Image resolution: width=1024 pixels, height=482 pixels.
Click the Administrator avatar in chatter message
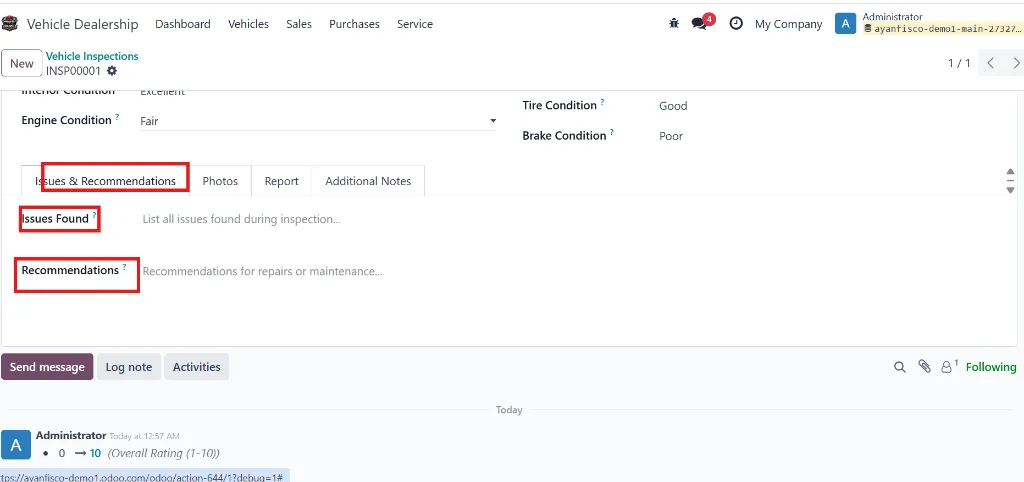[16, 445]
